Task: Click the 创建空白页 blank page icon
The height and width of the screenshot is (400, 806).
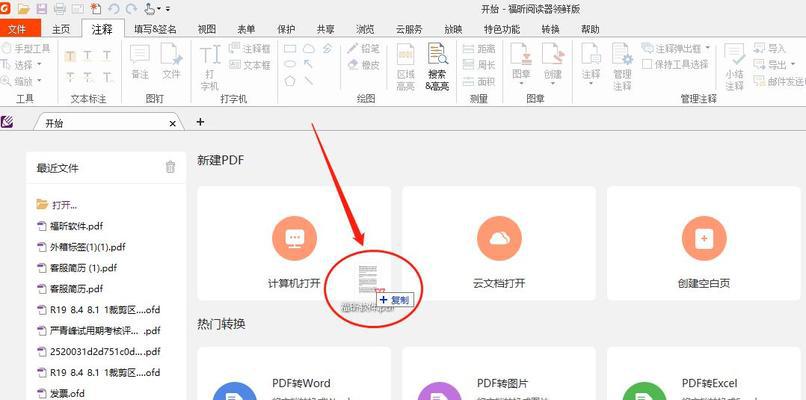Action: click(704, 239)
